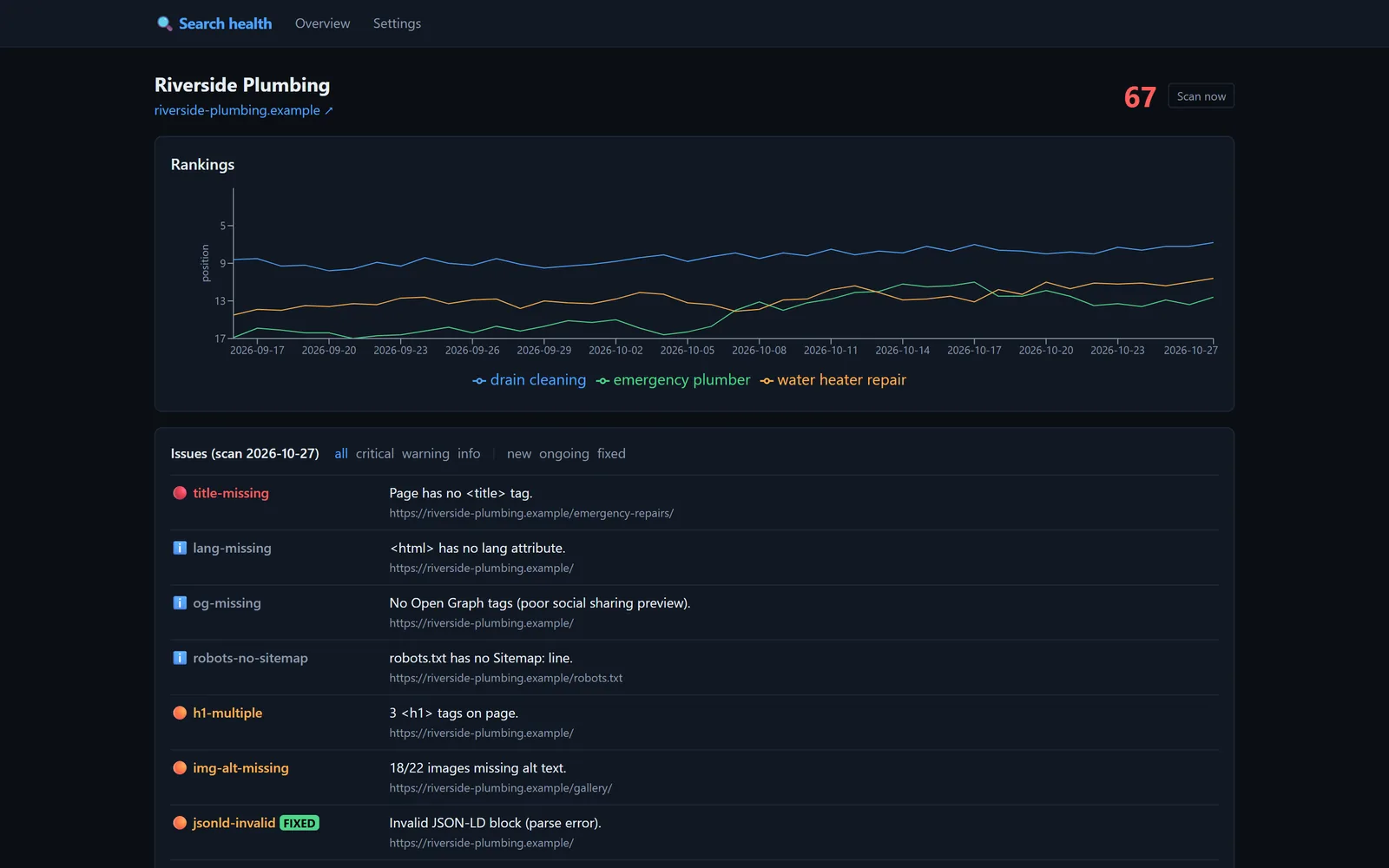Toggle the drain cleaning legend series

tap(530, 380)
